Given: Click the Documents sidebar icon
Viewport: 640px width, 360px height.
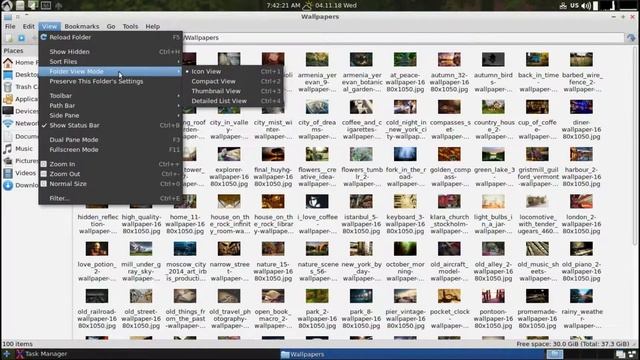Looking at the screenshot, I should (8, 136).
